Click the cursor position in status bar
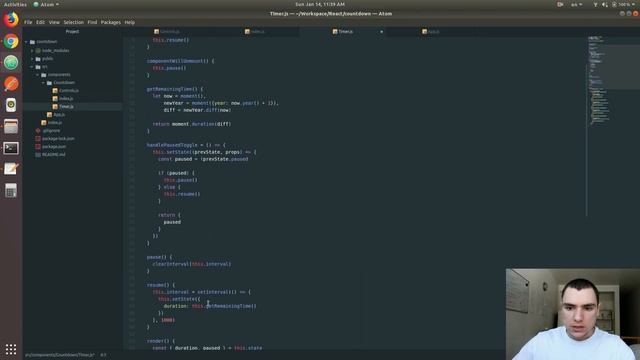640x360 pixels. pyautogui.click(x=103, y=355)
